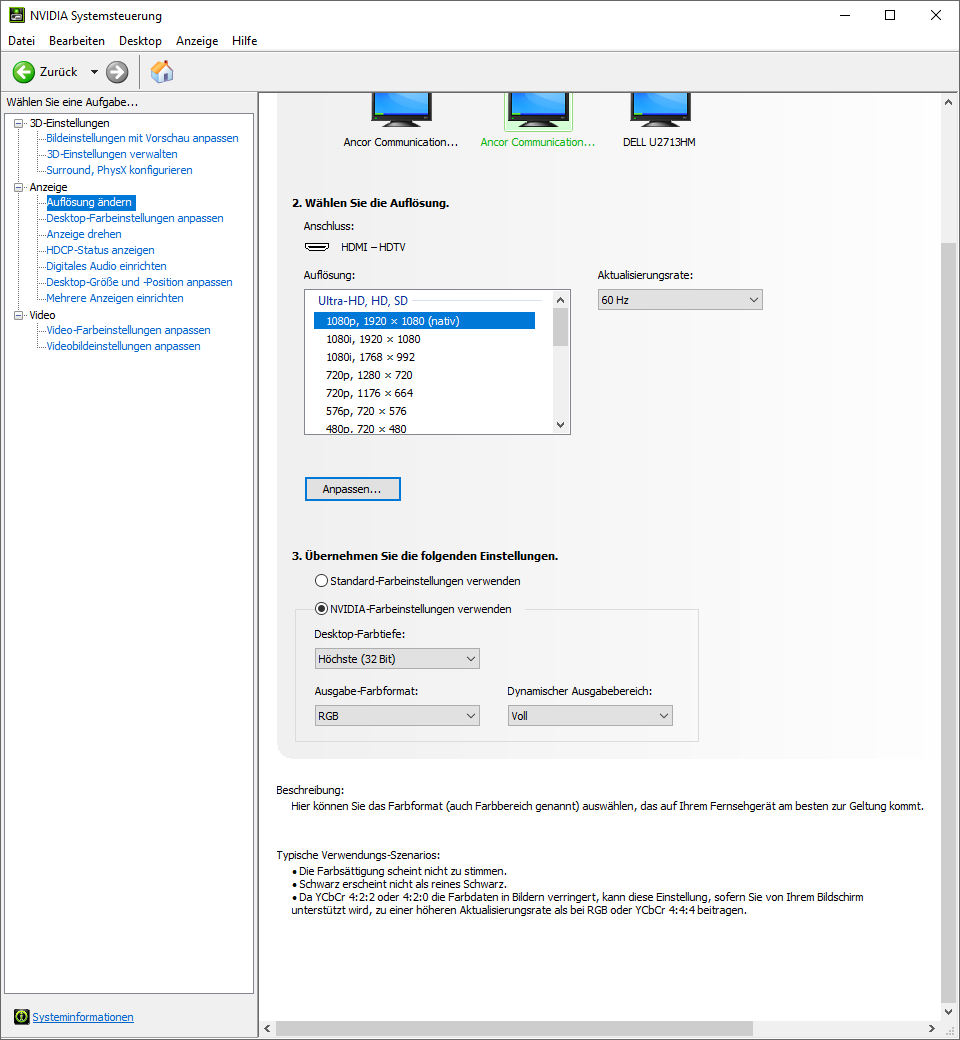Select resolution 720p, 1280 × 720

click(x=424, y=375)
